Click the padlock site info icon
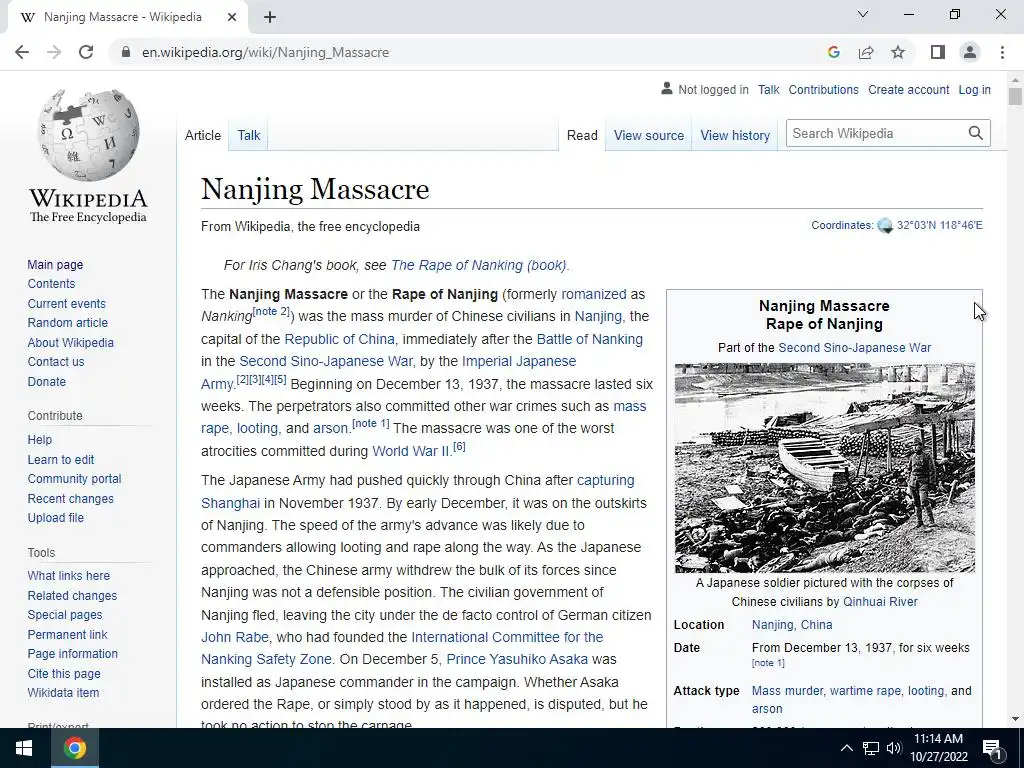Screen dimensions: 1024x768 pos(125,52)
